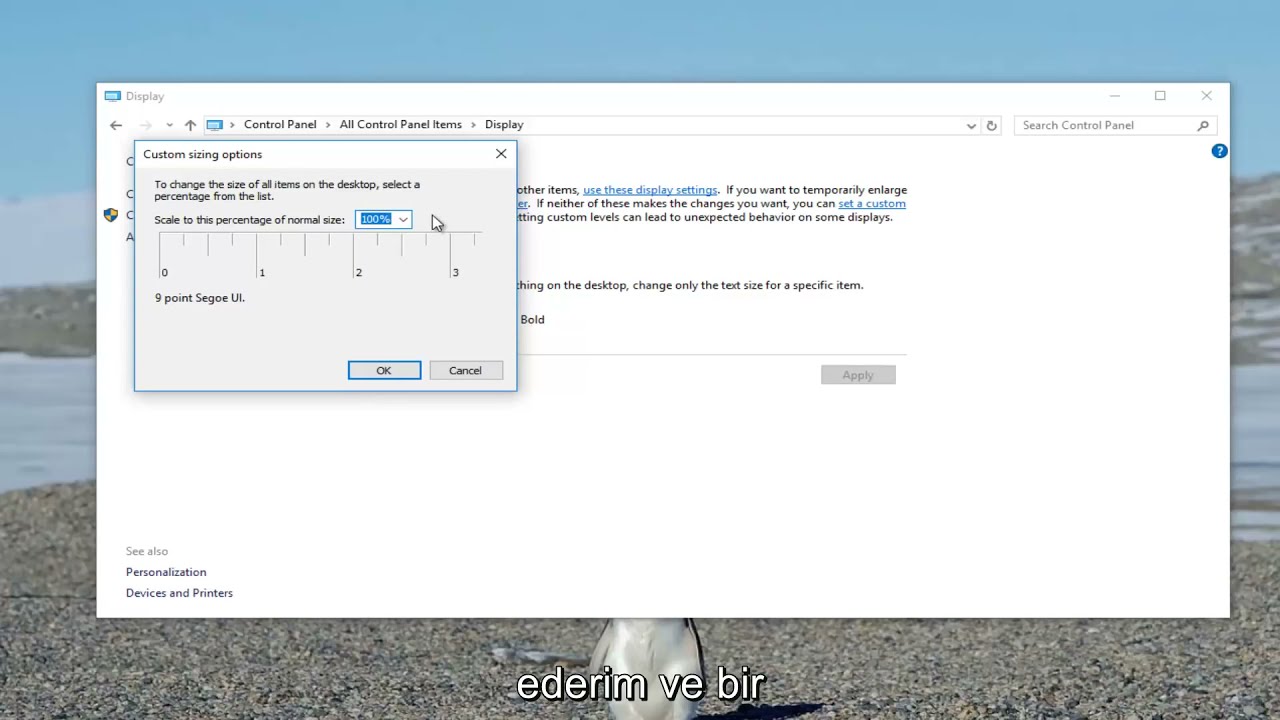Select All Control Panel Items breadcrumb
The height and width of the screenshot is (720, 1280).
tap(400, 125)
